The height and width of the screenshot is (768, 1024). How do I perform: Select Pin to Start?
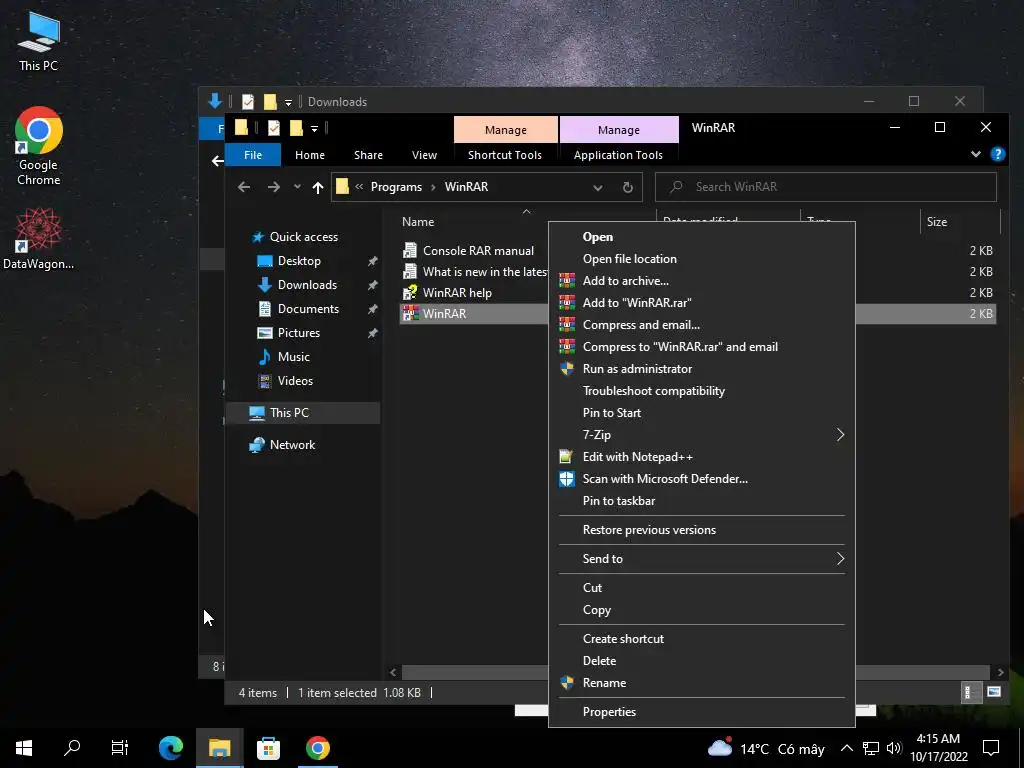[702, 413]
